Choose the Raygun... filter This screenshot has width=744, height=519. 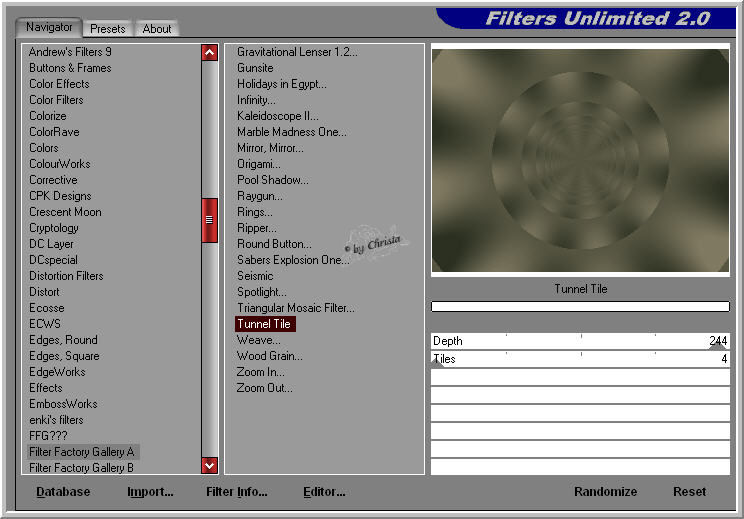coord(260,196)
